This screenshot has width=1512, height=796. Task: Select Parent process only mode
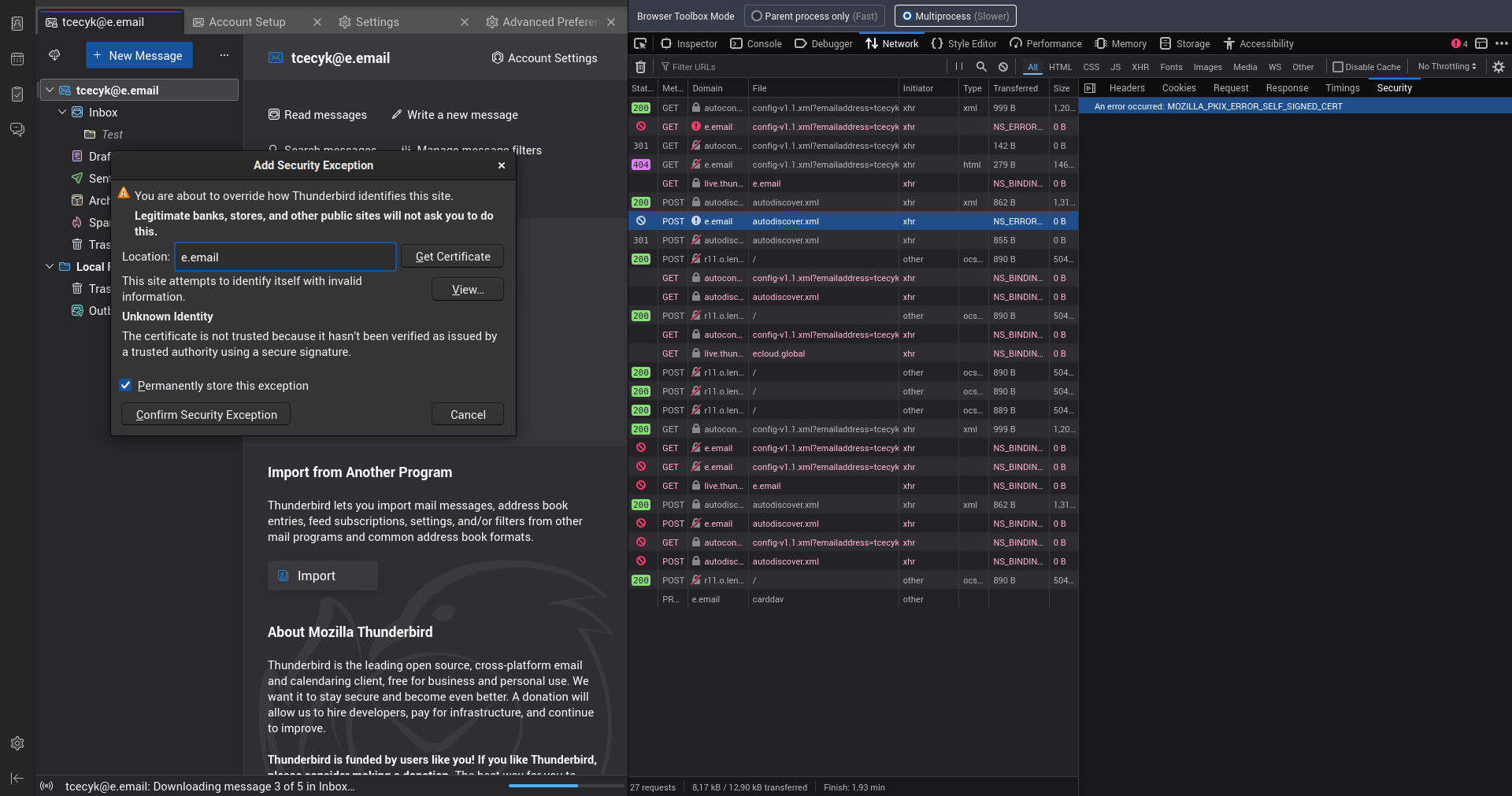point(814,16)
